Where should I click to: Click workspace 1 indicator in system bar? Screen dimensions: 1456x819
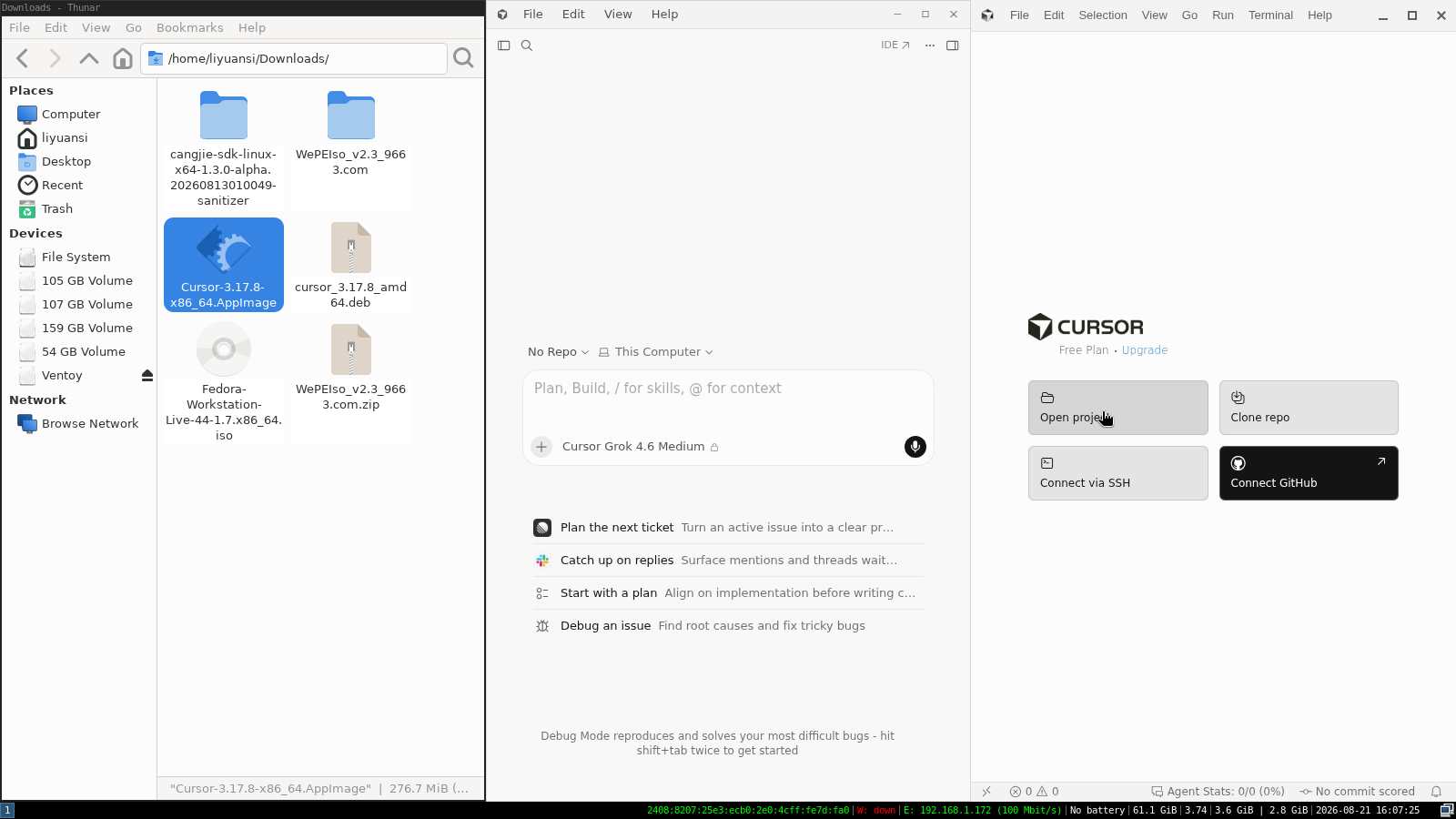click(x=7, y=810)
